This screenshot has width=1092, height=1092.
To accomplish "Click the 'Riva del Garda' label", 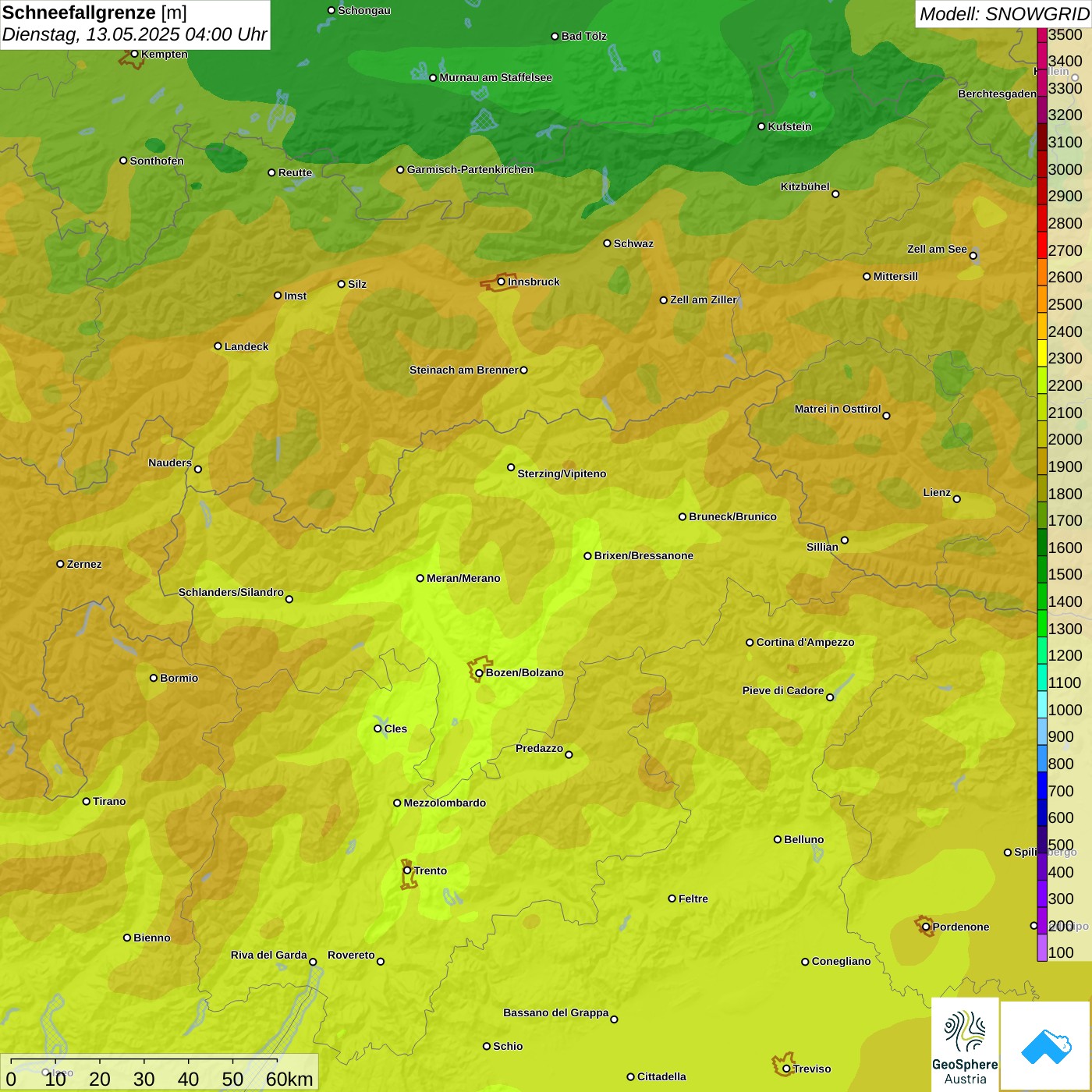I will pyautogui.click(x=269, y=955).
